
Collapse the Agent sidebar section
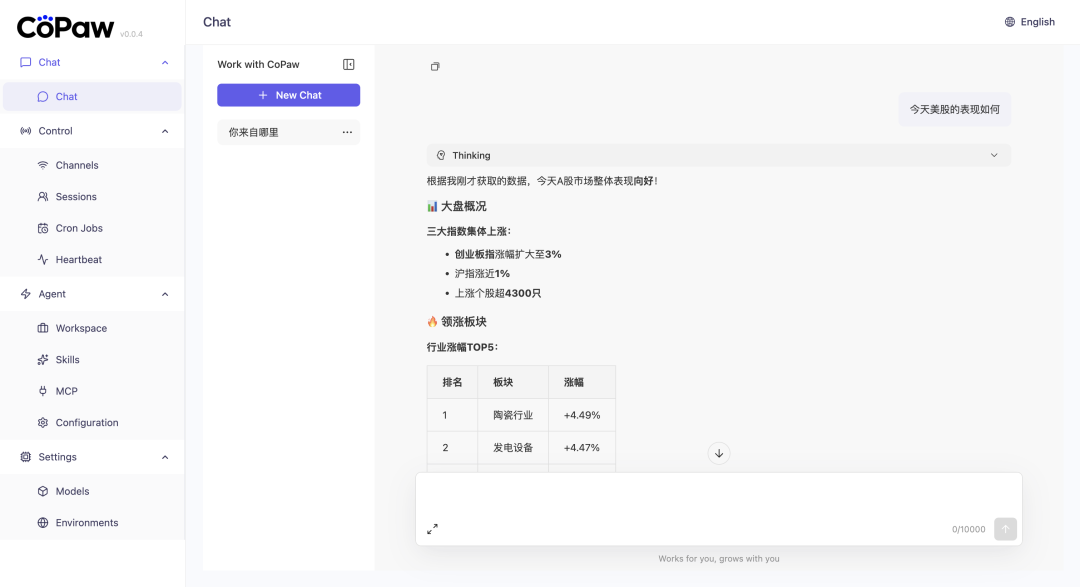pyautogui.click(x=165, y=294)
